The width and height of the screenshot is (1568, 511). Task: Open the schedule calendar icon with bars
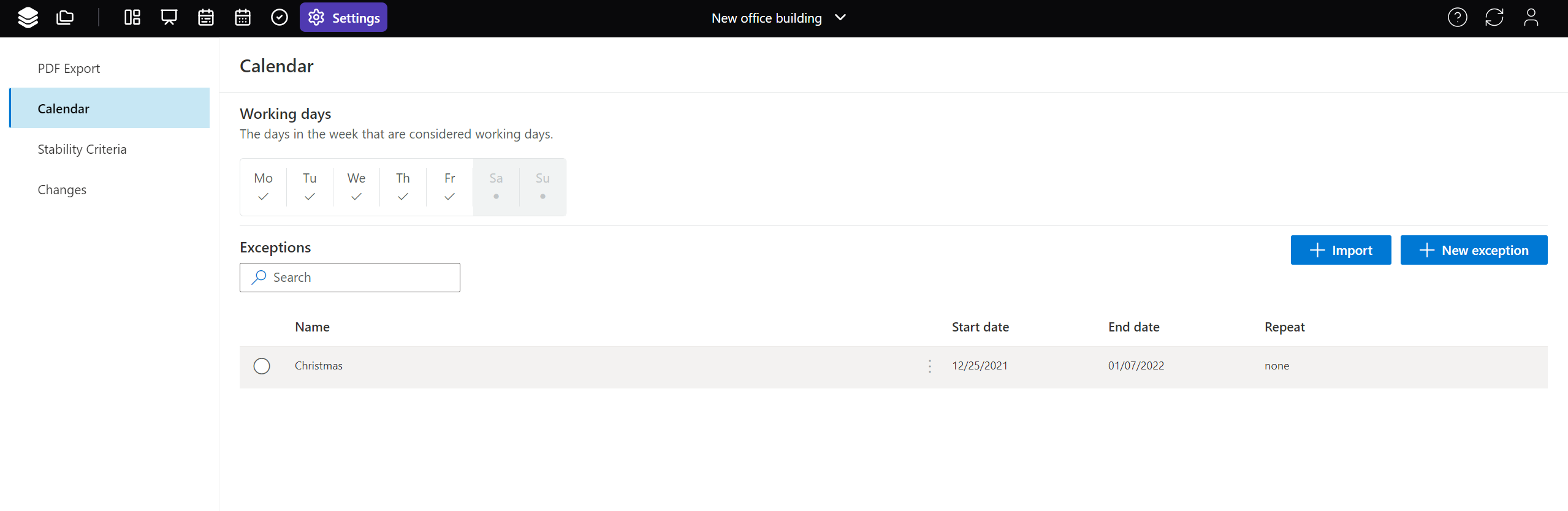coord(206,18)
